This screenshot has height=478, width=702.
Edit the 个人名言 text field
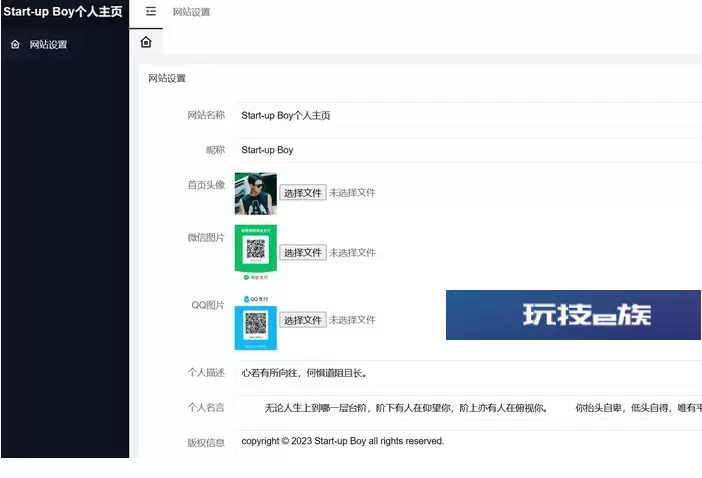pos(468,408)
